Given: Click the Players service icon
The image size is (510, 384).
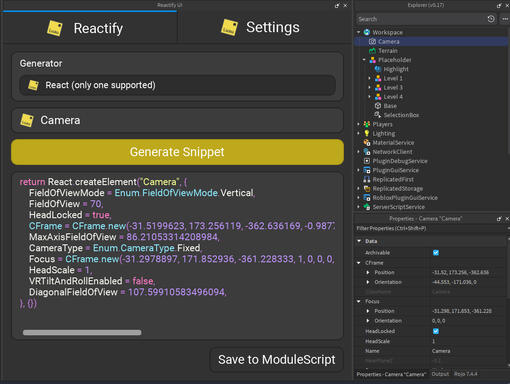Looking at the screenshot, I should 367,124.
